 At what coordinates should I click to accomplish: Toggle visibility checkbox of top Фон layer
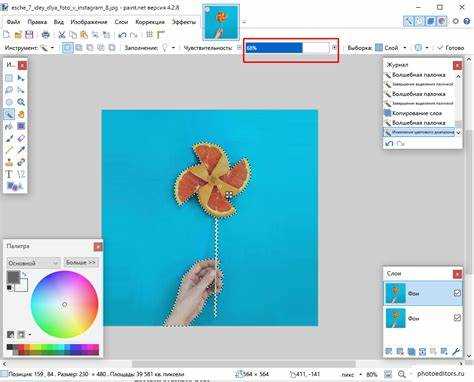457,293
